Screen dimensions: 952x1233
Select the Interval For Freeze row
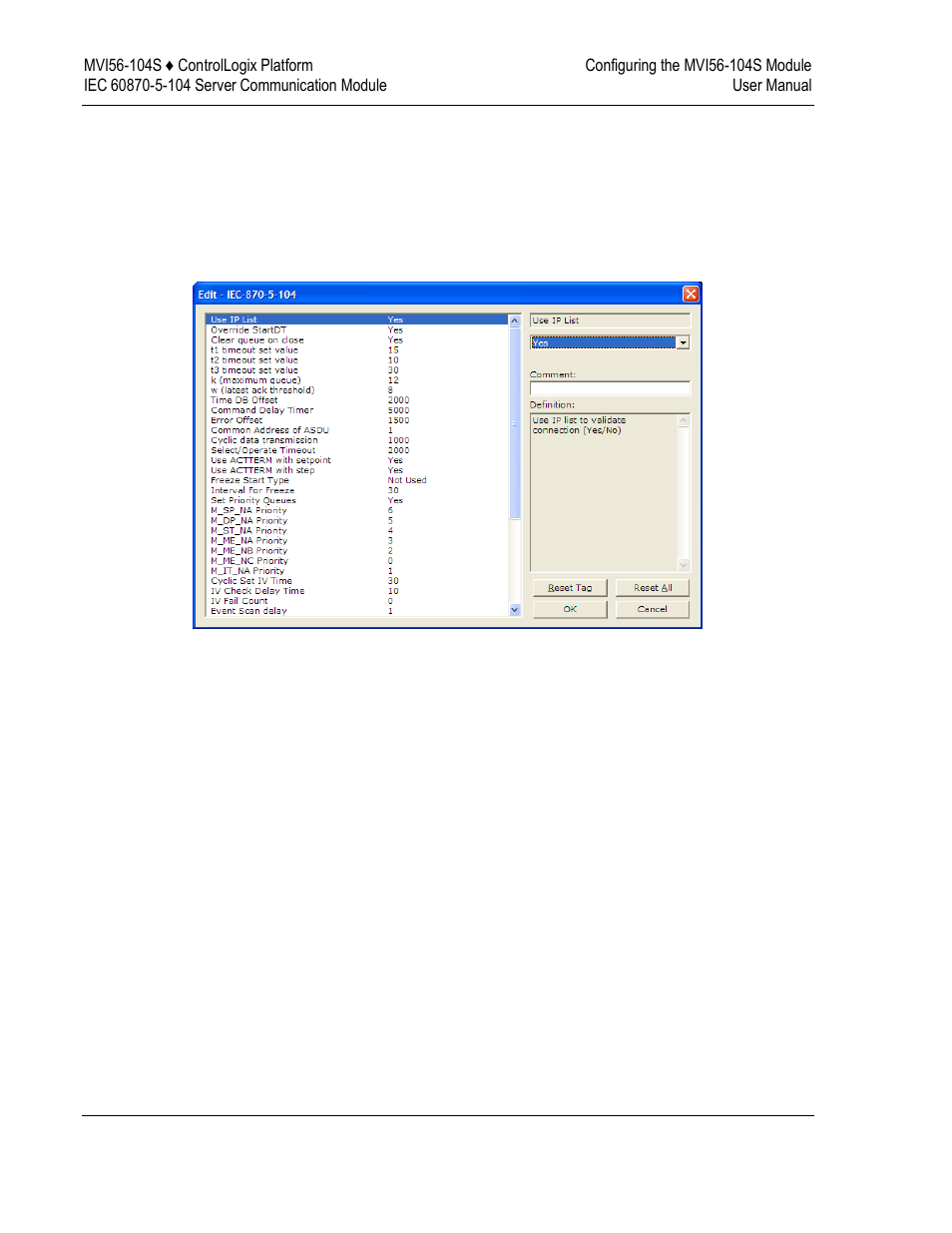click(357, 490)
